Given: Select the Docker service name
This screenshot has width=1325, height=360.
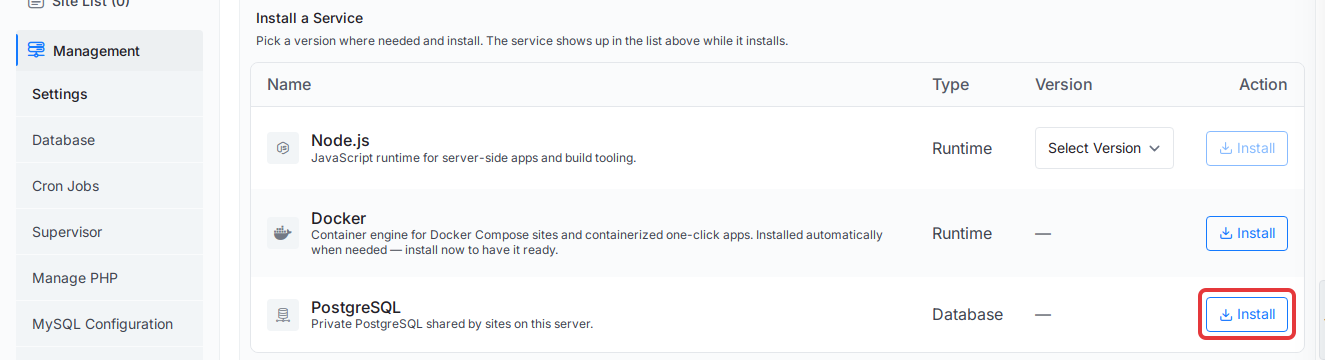Looking at the screenshot, I should (x=339, y=218).
